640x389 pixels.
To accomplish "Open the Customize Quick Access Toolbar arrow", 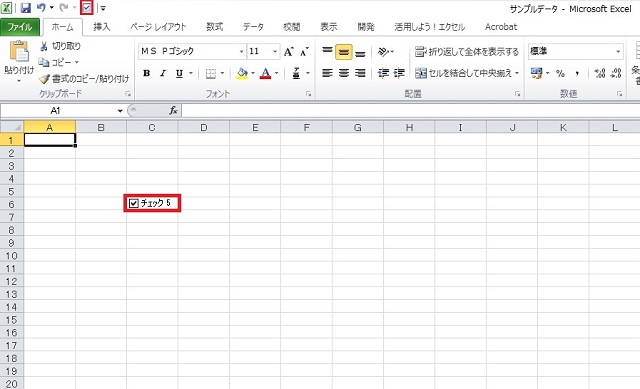I will click(x=103, y=8).
